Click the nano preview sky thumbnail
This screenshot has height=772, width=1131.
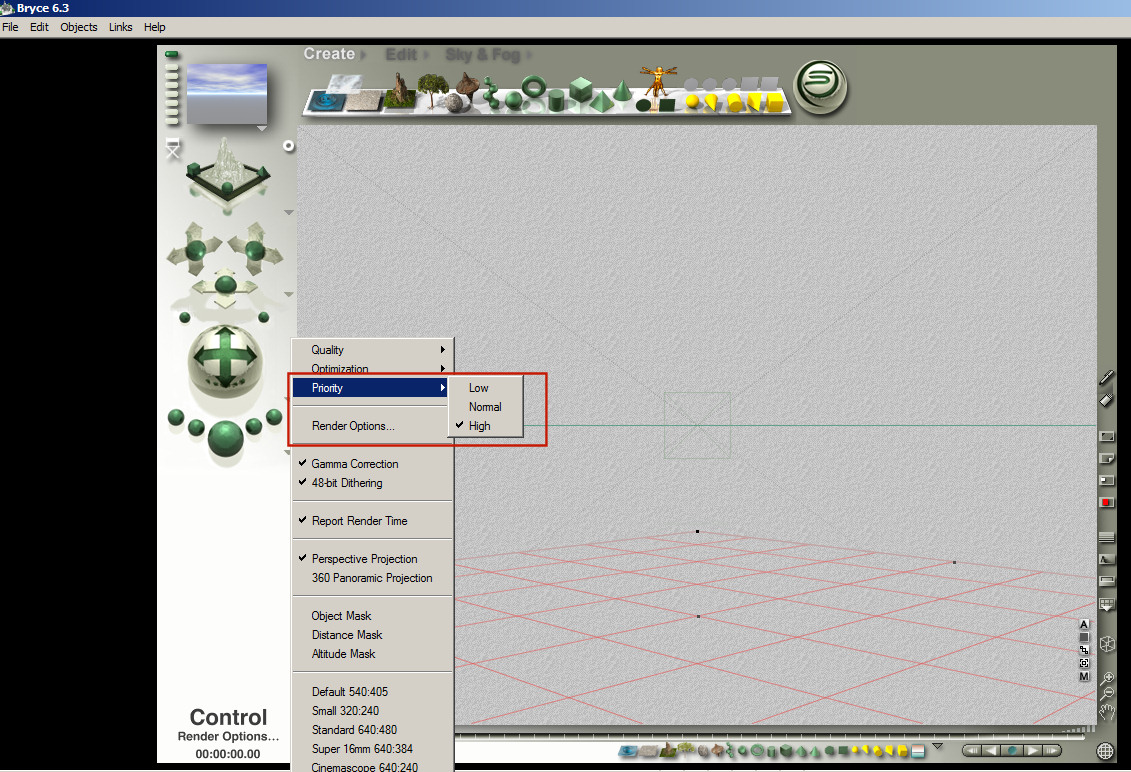[x=226, y=93]
